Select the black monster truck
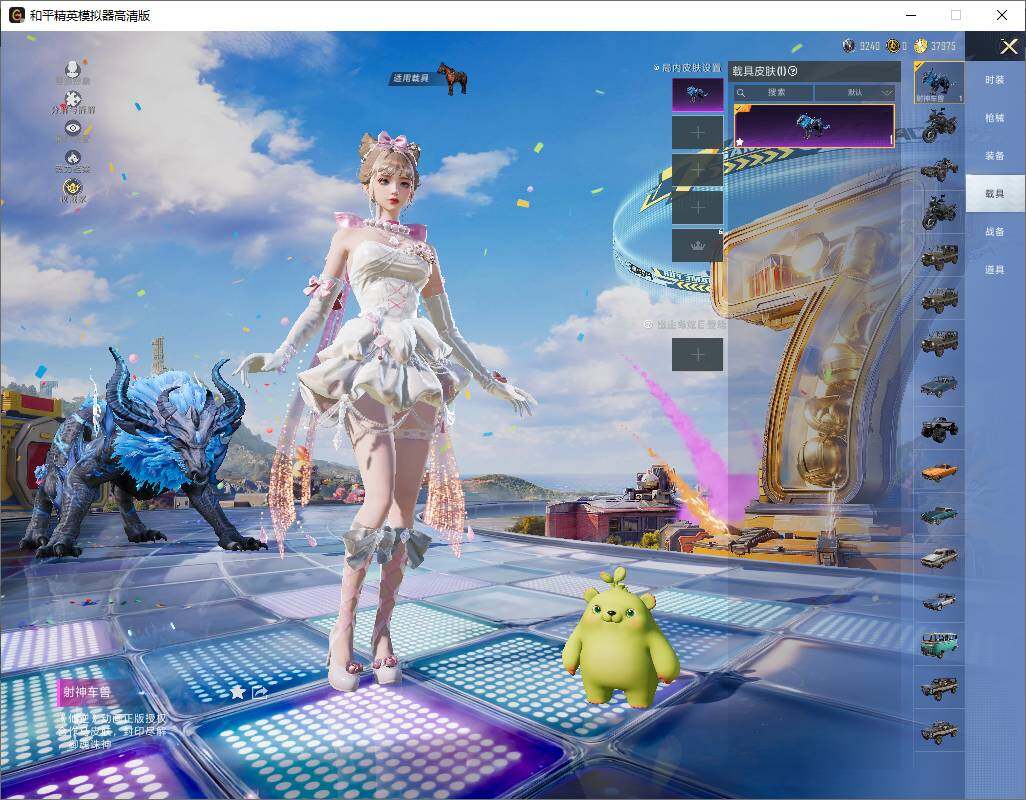 click(939, 428)
